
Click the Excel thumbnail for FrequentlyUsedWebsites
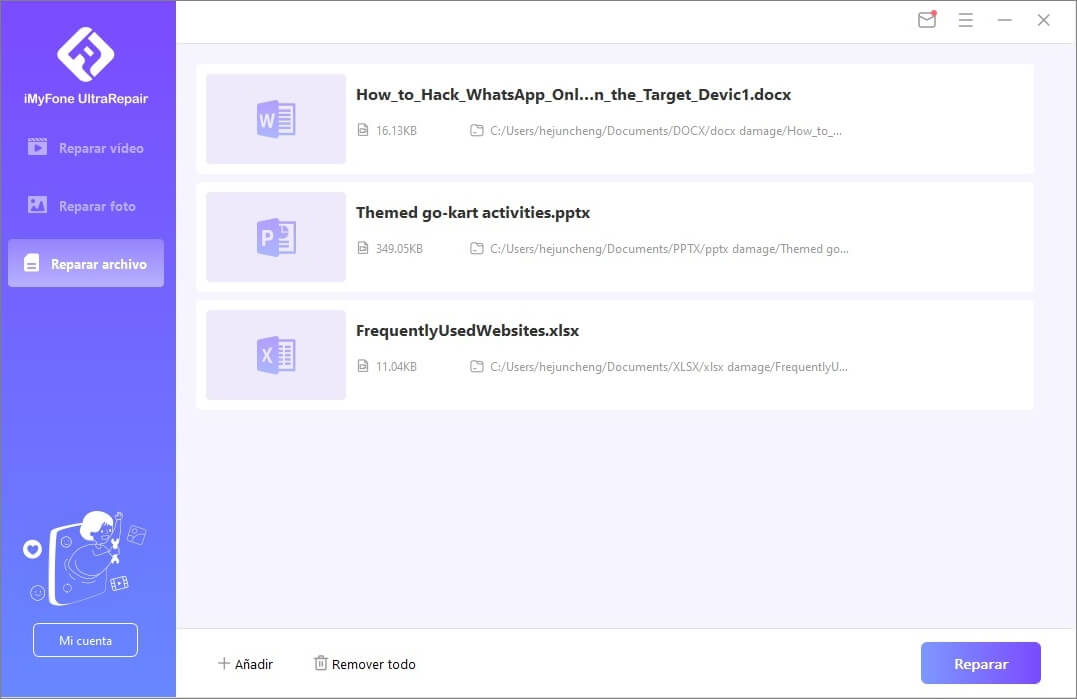point(275,354)
